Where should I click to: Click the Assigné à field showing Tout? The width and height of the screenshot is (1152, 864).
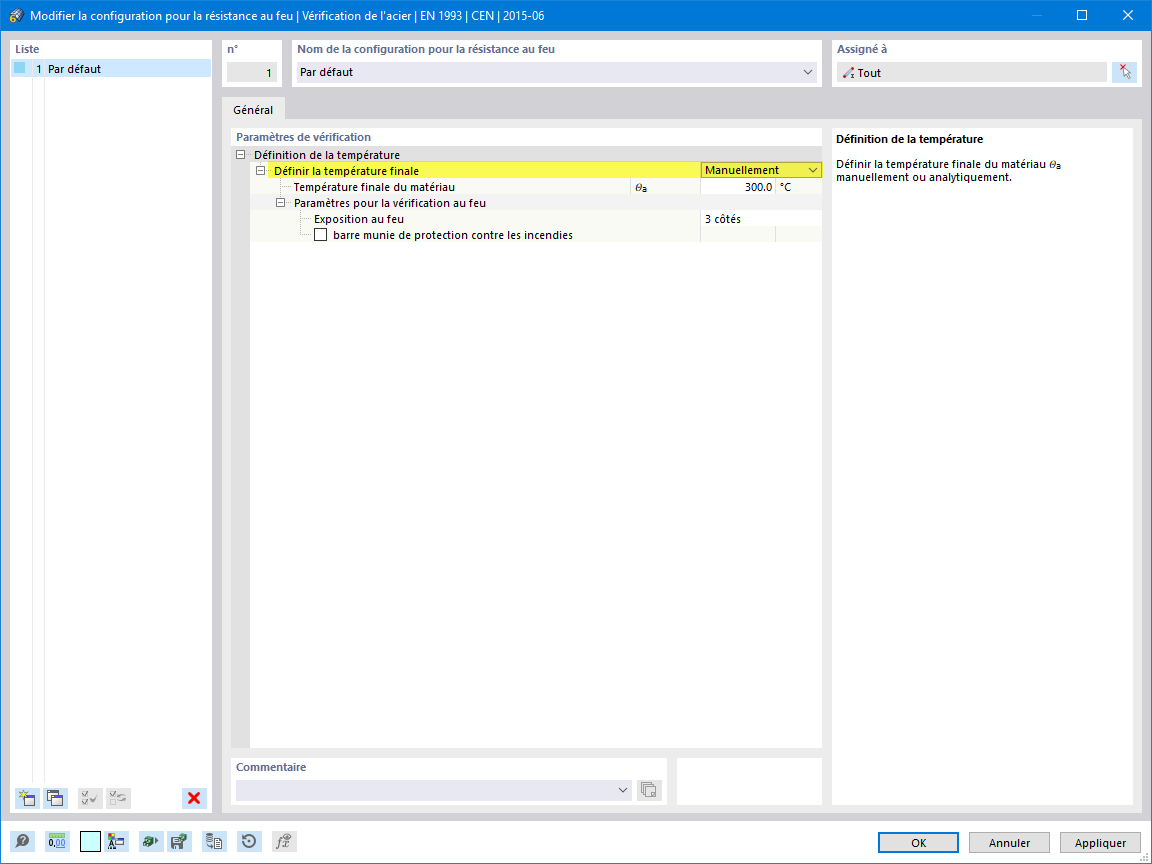coord(971,72)
